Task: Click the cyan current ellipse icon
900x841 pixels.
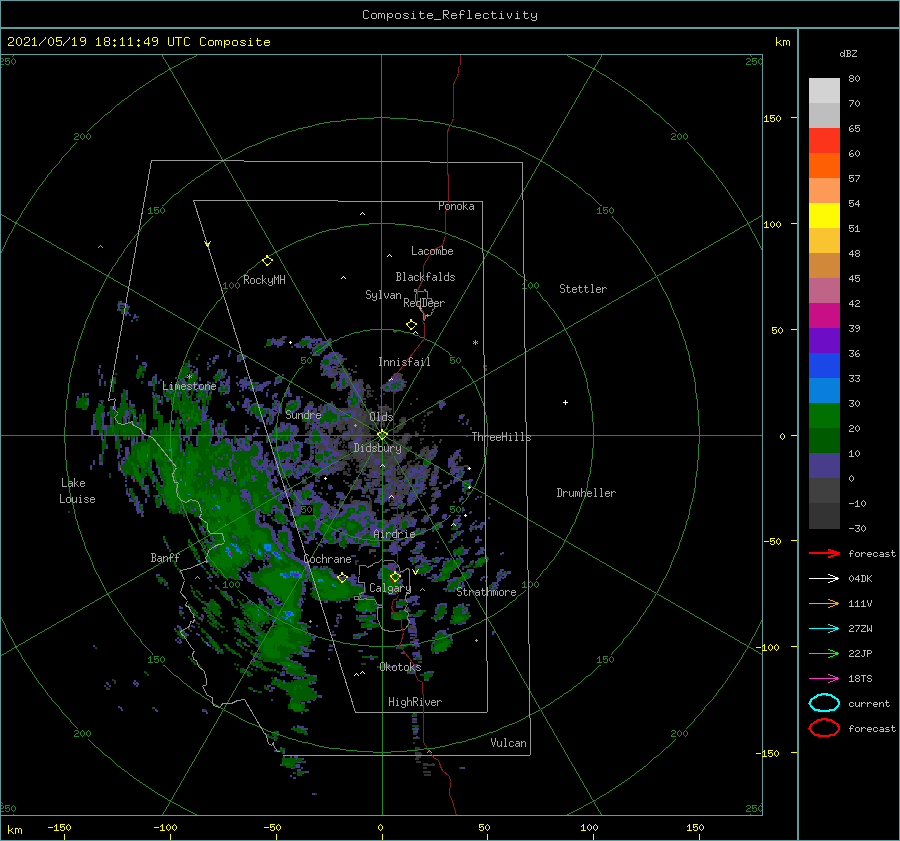Action: point(824,703)
